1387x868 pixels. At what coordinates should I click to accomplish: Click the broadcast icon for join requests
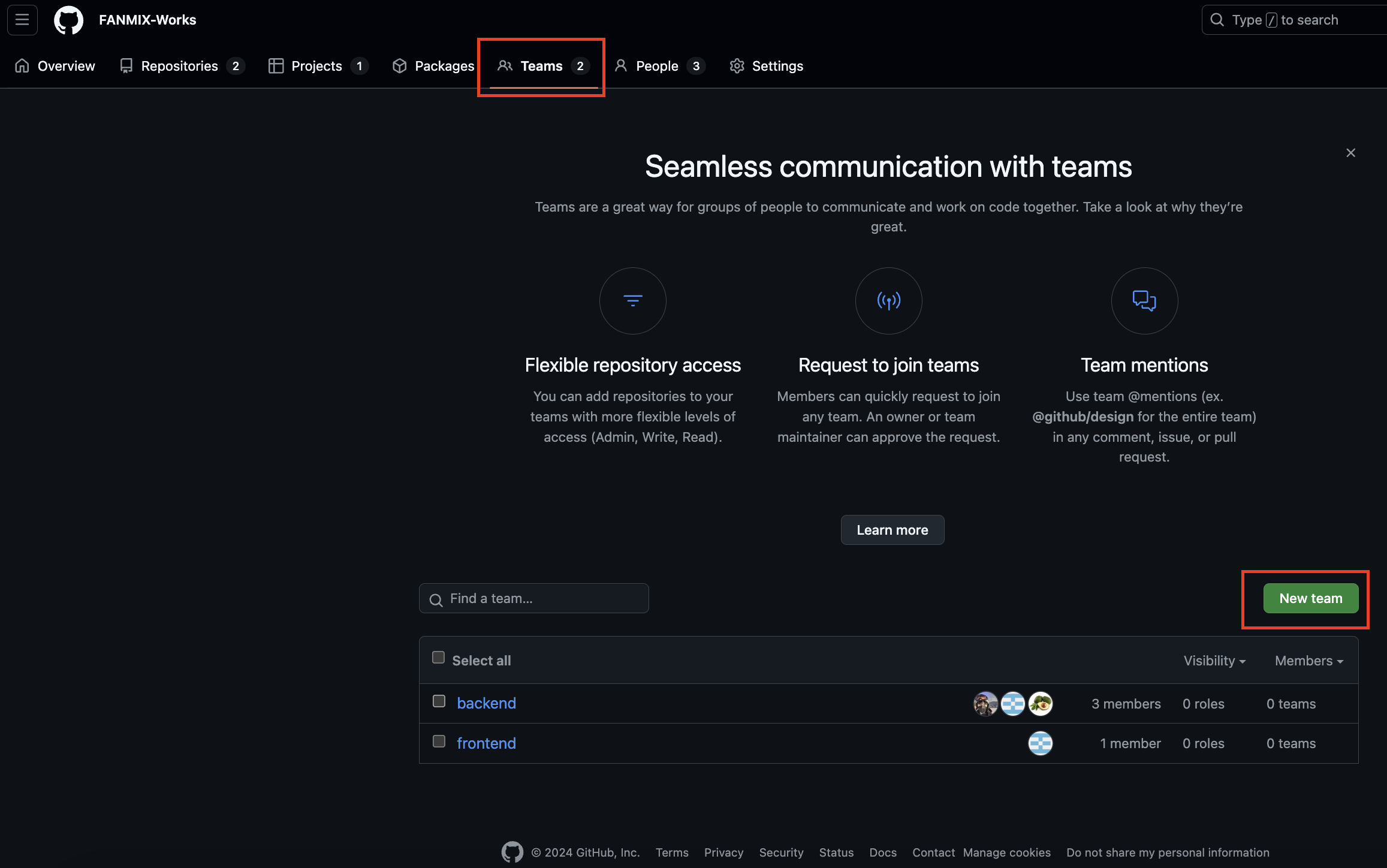click(888, 300)
